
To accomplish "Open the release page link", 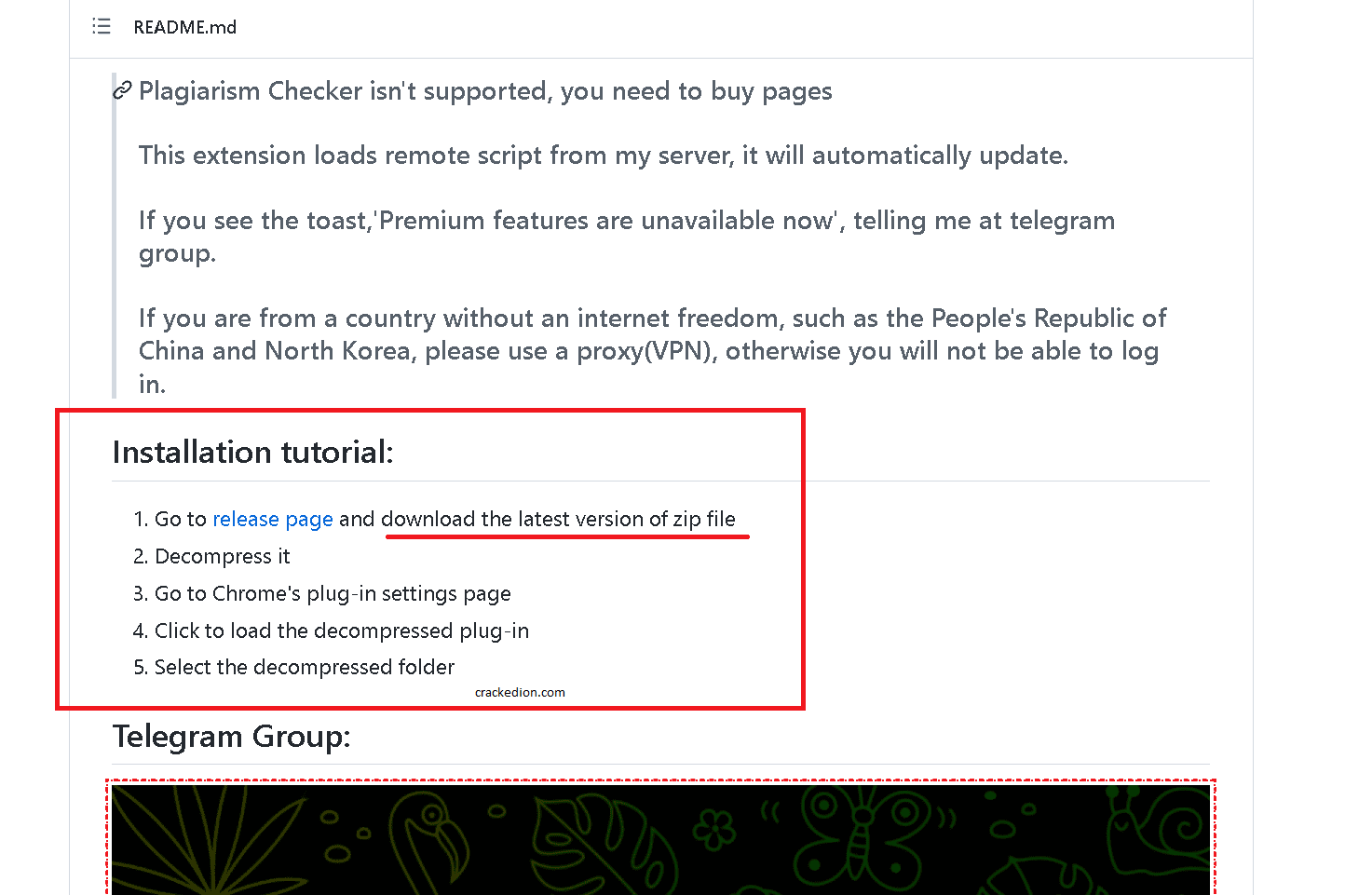I will pyautogui.click(x=273, y=519).
